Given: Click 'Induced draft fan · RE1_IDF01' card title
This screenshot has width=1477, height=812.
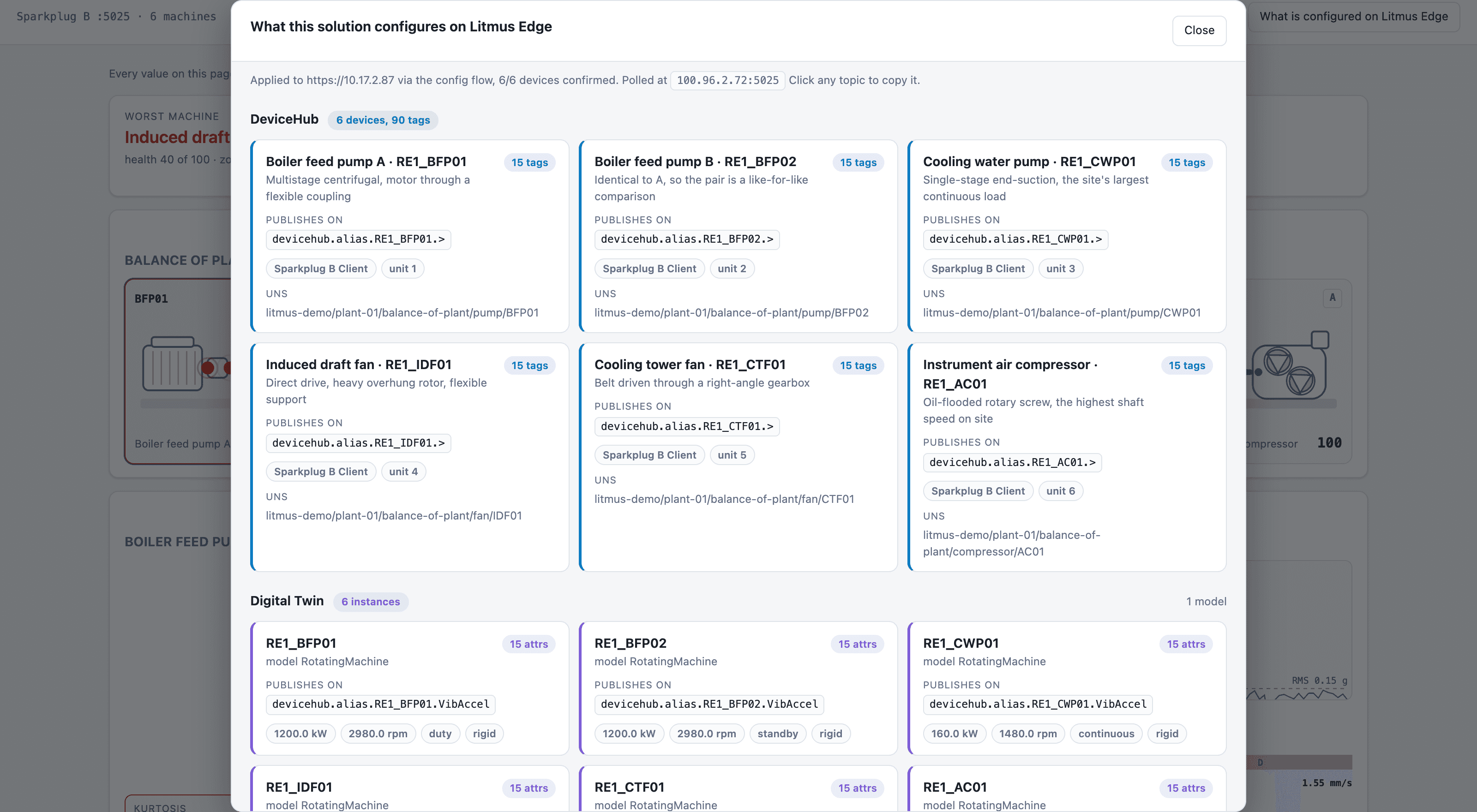Looking at the screenshot, I should [358, 365].
